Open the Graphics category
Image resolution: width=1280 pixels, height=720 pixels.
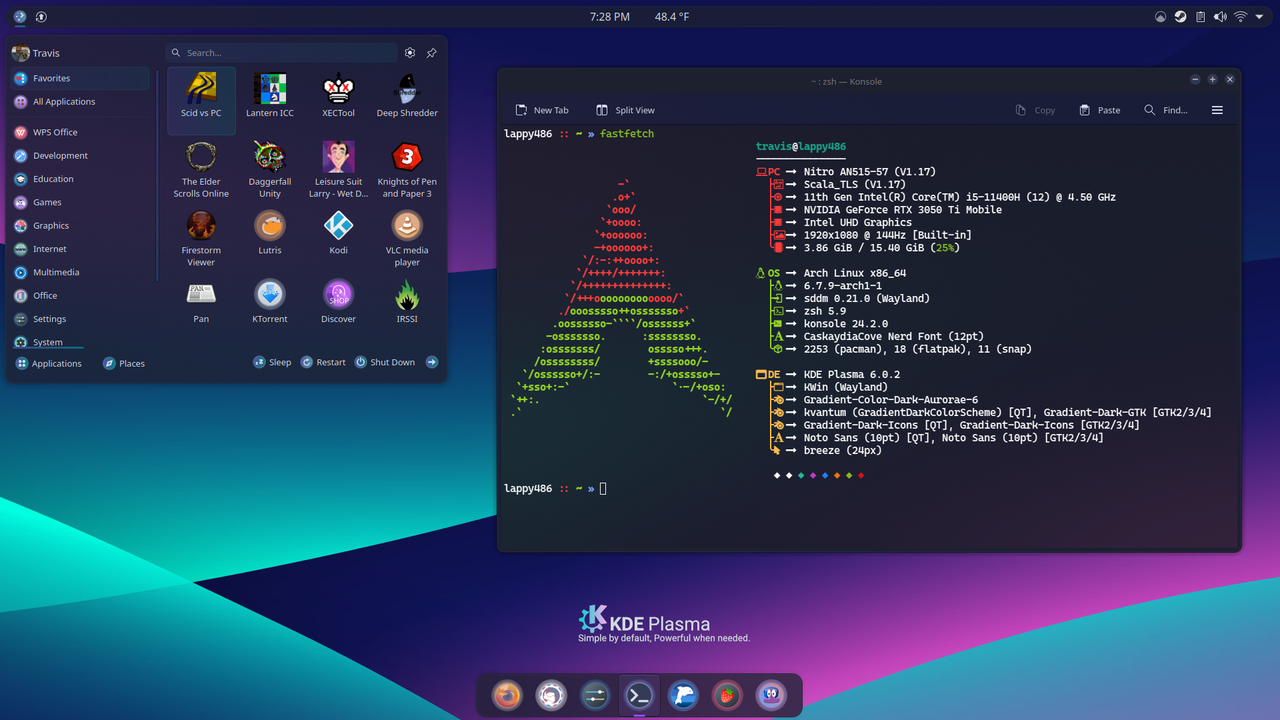[80, 226]
